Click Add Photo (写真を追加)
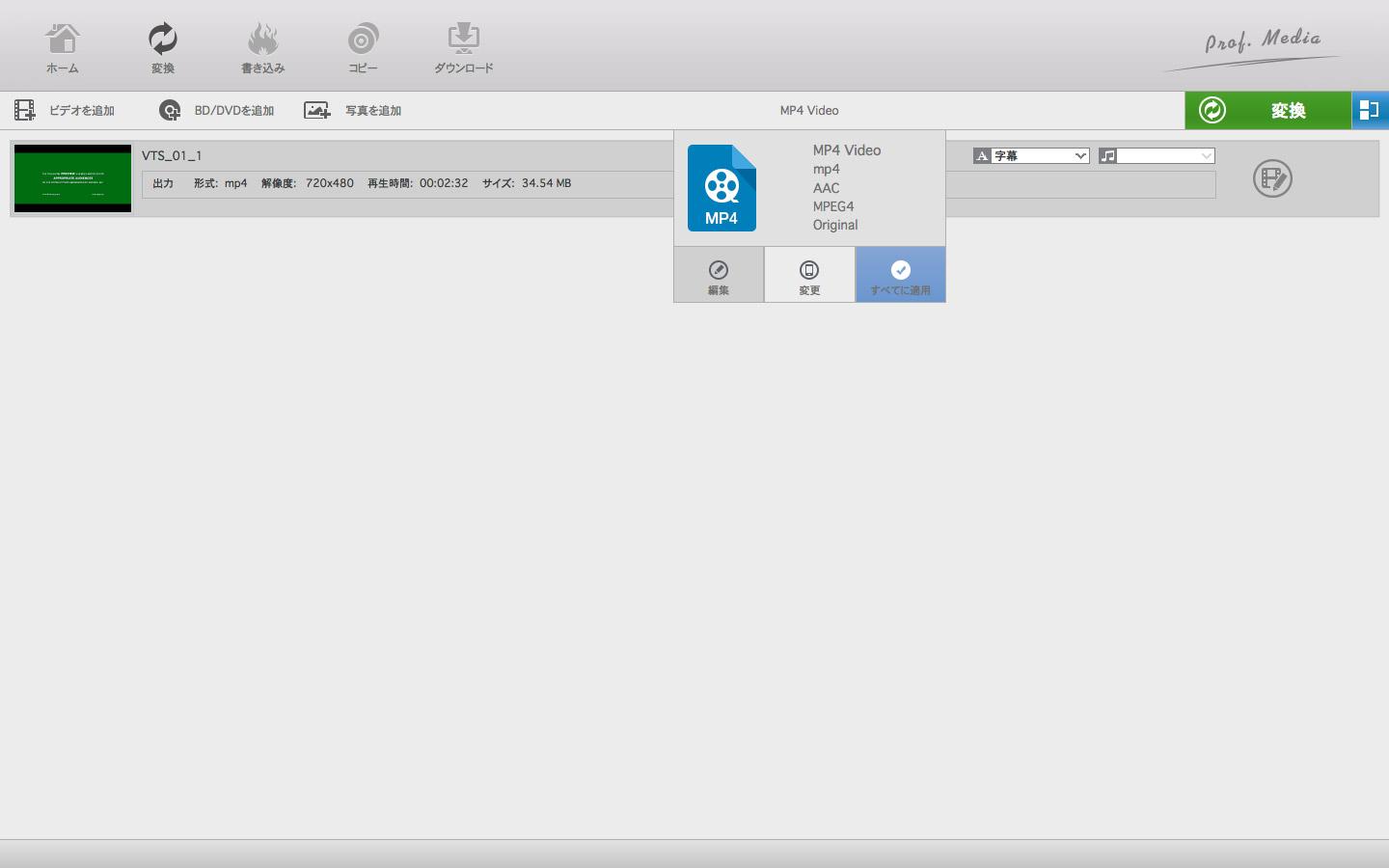This screenshot has width=1389, height=868. tap(352, 111)
